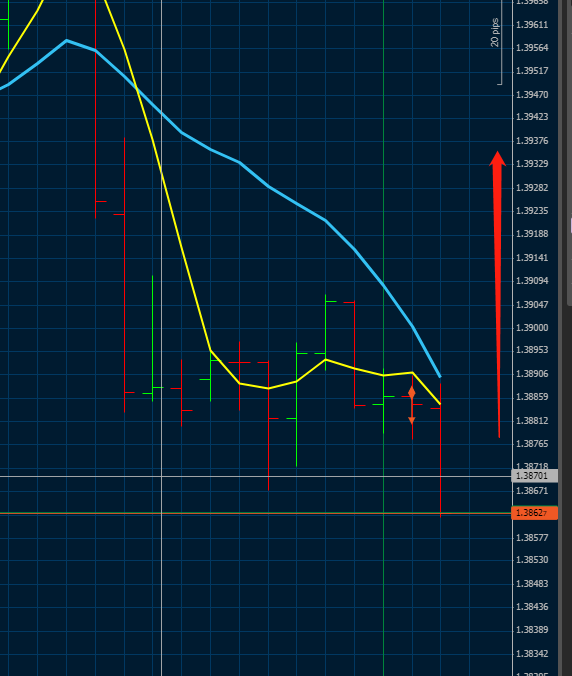
Task: Click price axis label 1.39517
Action: [532, 71]
